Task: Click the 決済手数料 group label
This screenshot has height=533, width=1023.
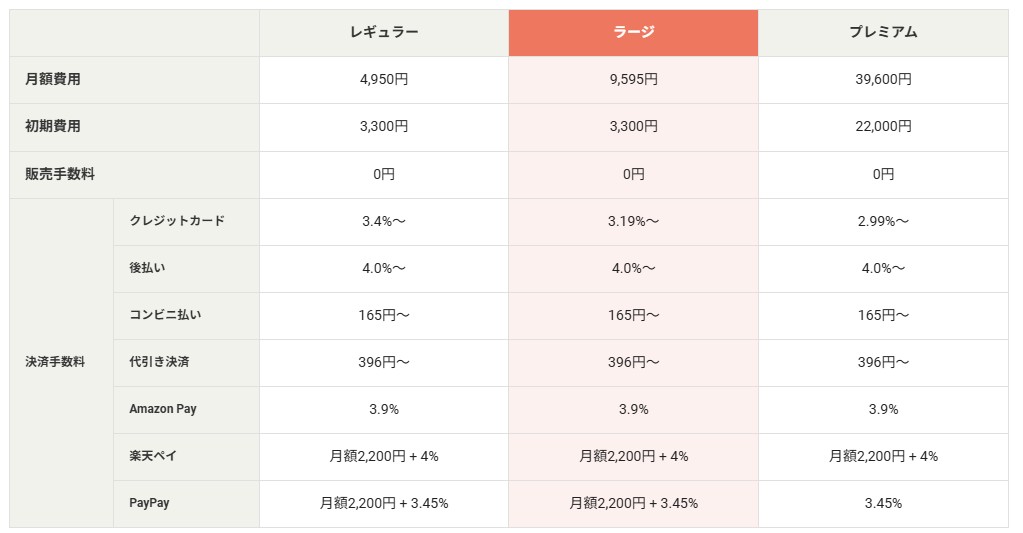Action: [x=55, y=362]
